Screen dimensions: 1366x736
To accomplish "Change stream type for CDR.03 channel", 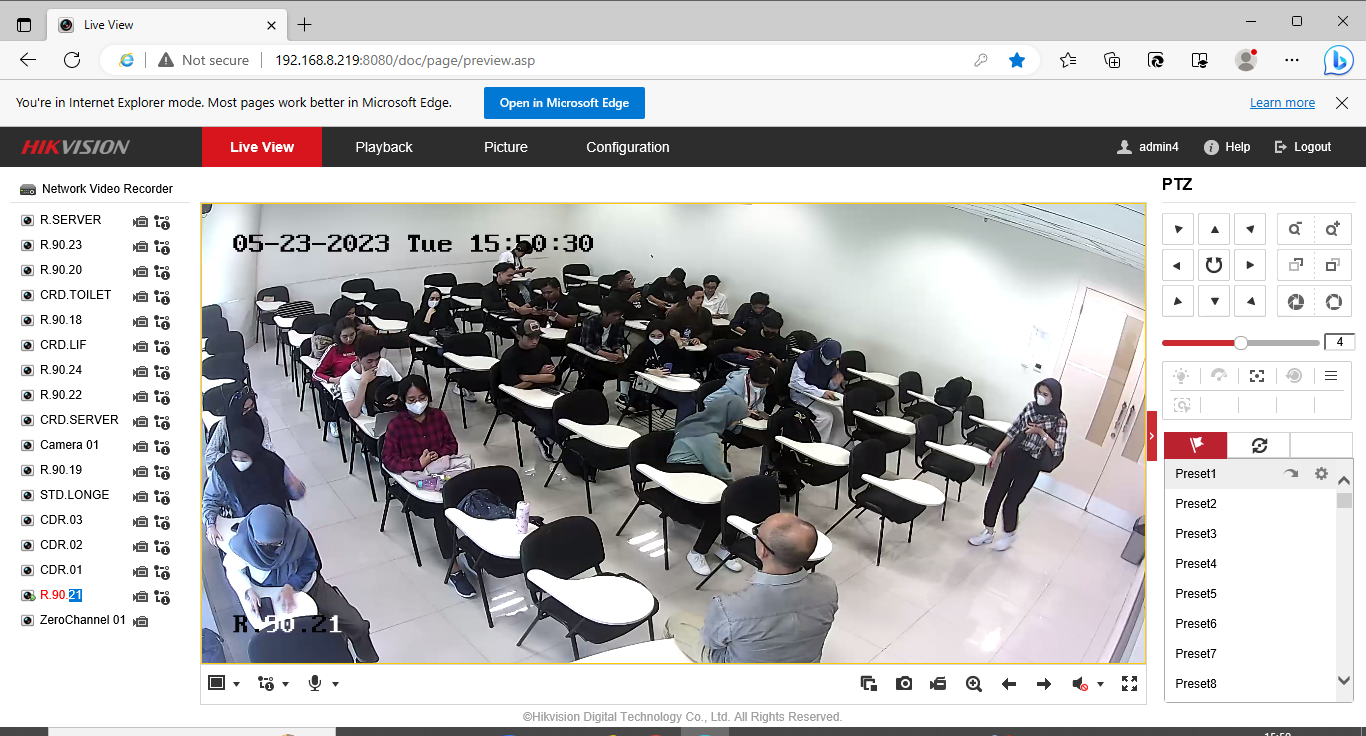I will 162,521.
